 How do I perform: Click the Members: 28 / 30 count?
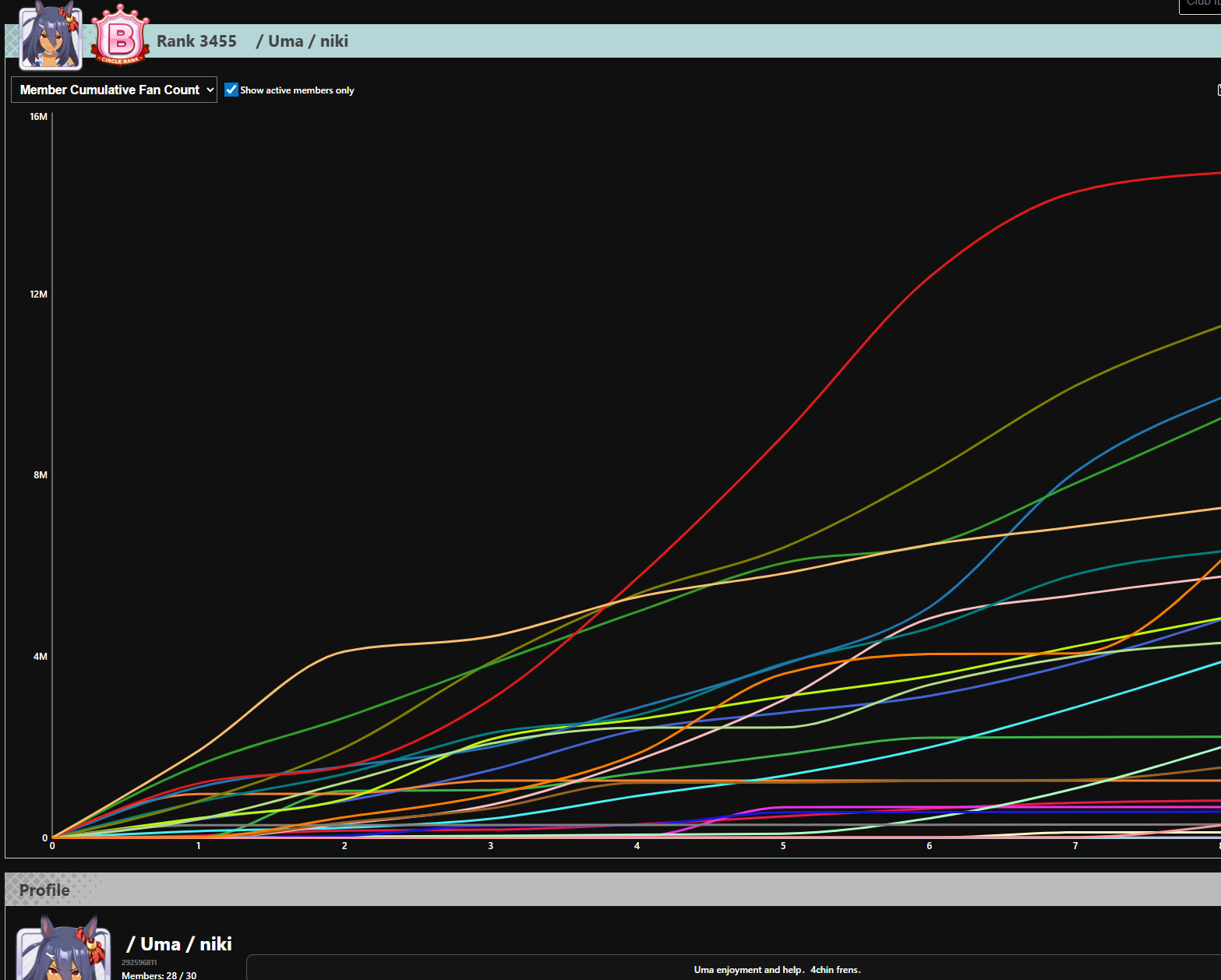coord(159,975)
